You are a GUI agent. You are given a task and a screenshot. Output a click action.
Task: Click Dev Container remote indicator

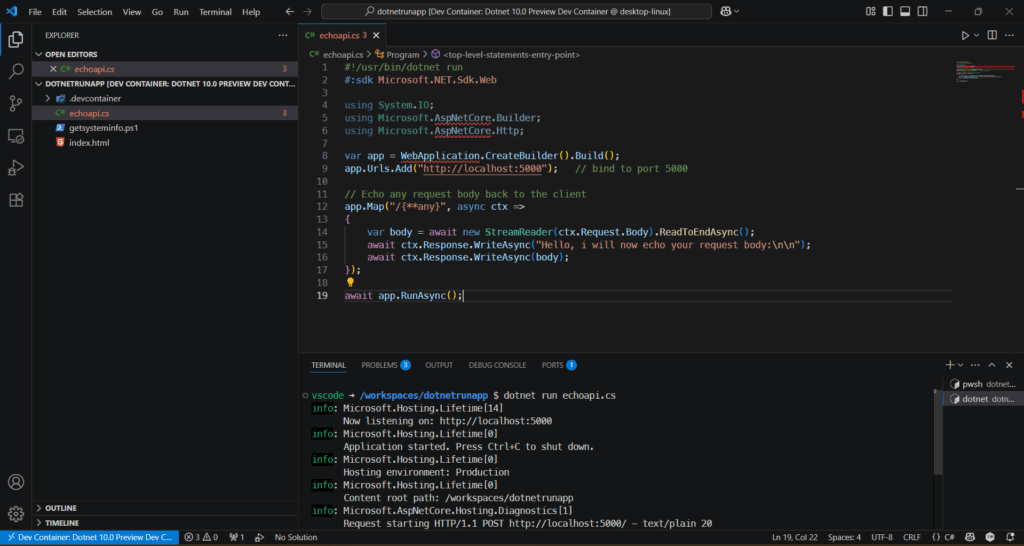[89, 538]
